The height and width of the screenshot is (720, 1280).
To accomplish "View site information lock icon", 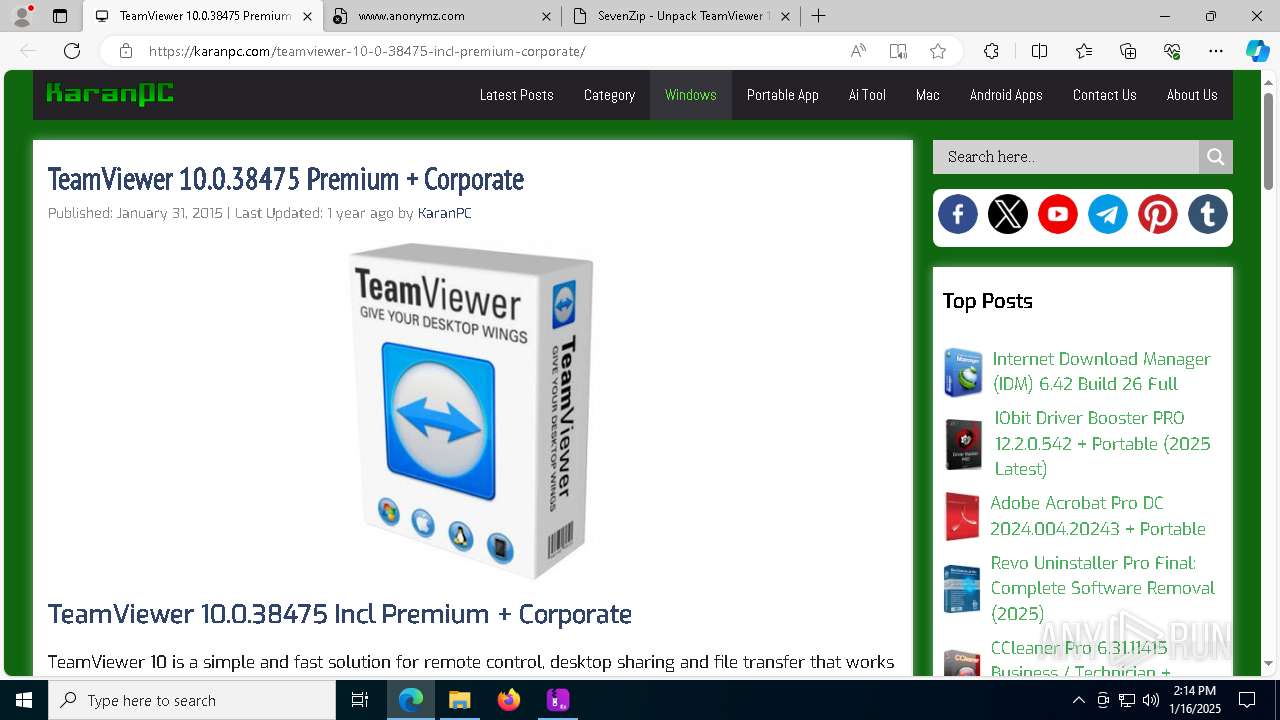I will 126,51.
